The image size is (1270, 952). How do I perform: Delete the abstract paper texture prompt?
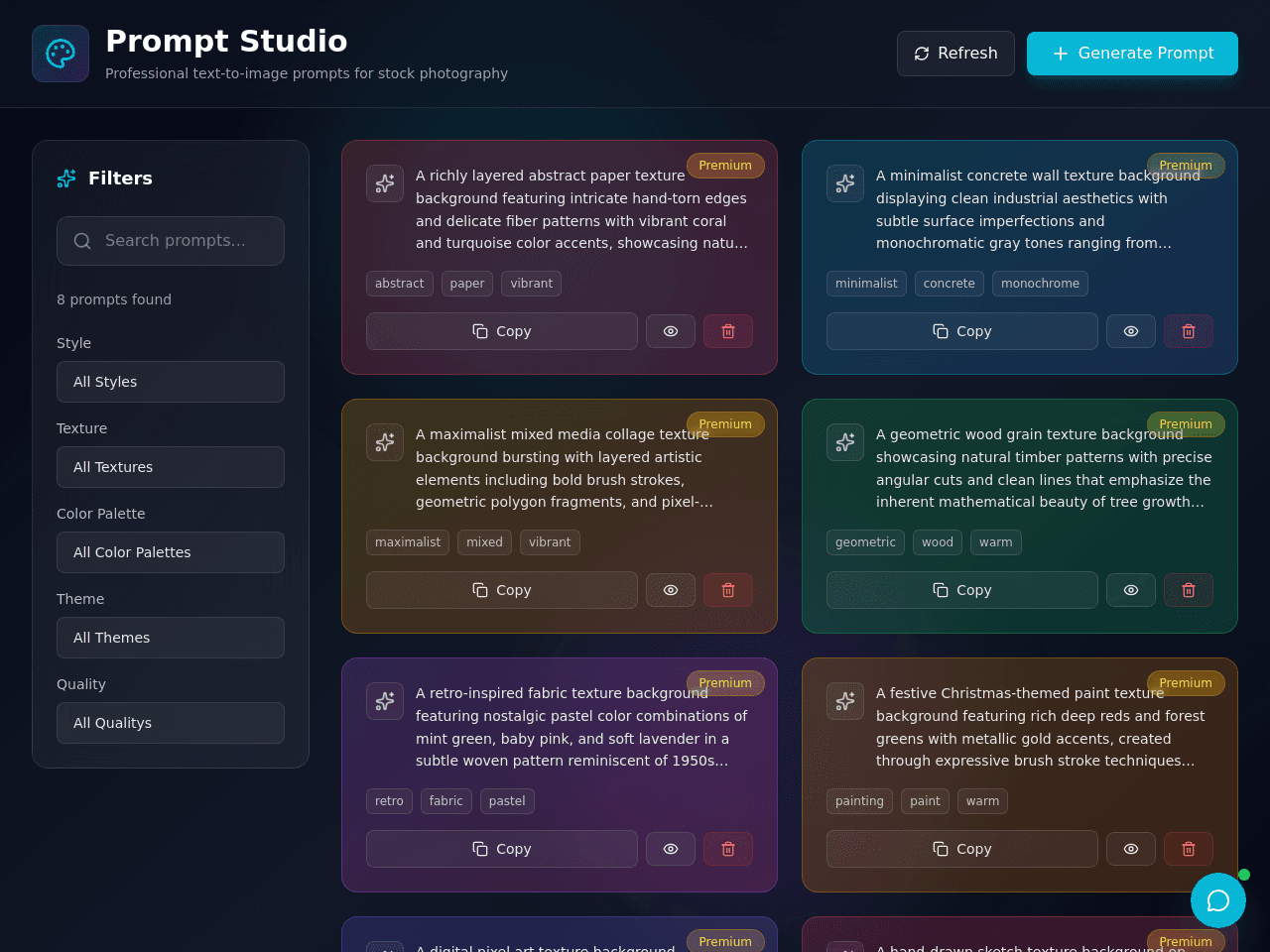(728, 331)
